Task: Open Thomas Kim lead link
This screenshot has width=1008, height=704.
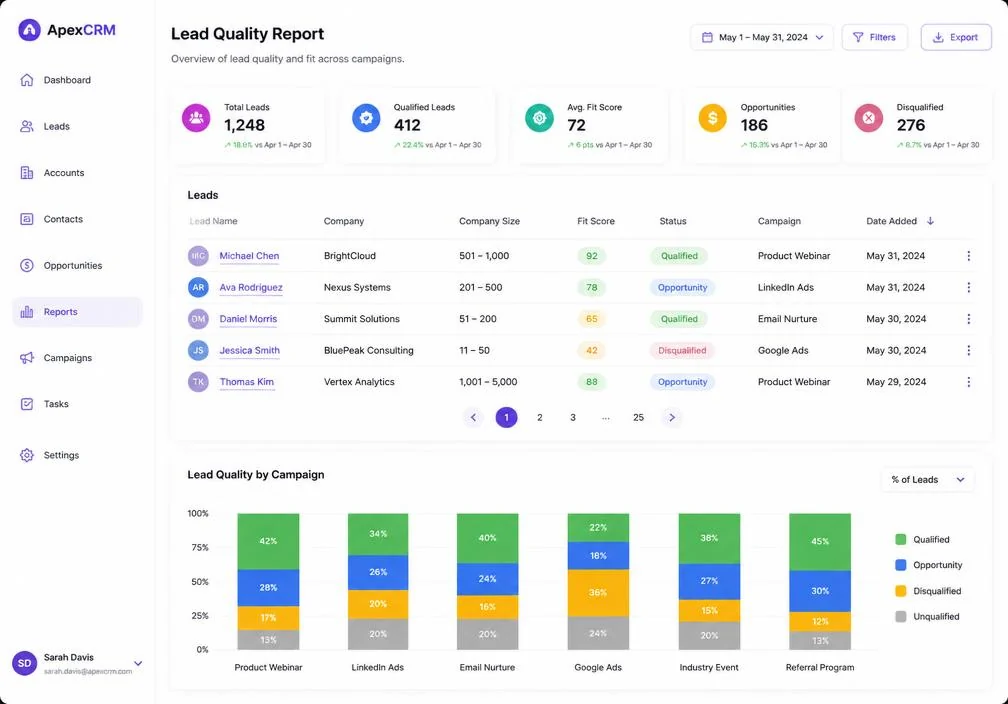Action: coord(247,382)
